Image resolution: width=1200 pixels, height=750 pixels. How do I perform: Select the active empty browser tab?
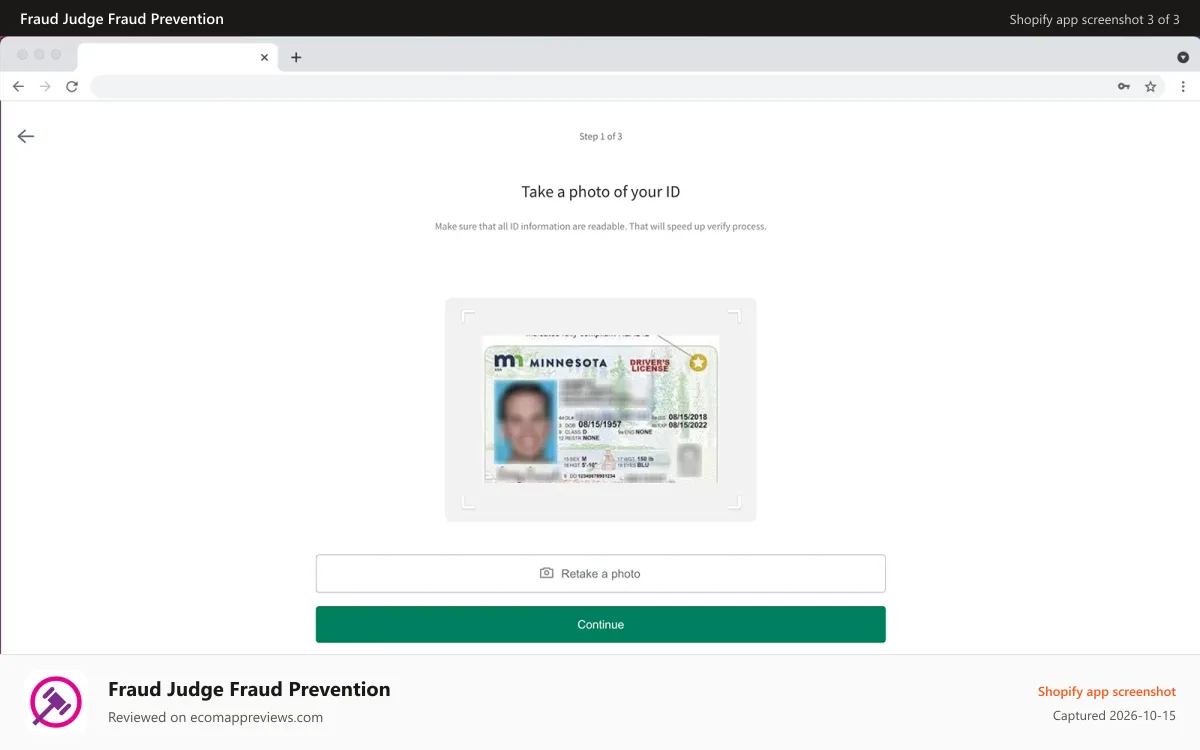[177, 58]
